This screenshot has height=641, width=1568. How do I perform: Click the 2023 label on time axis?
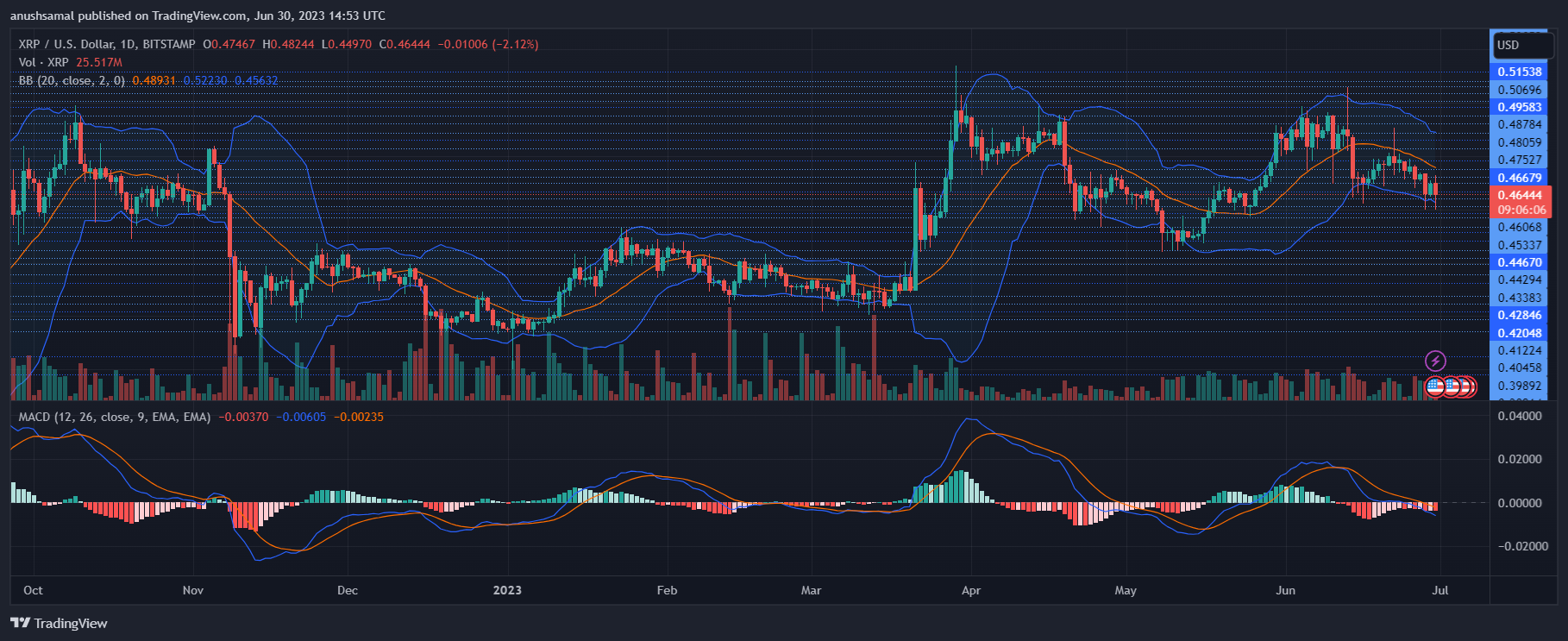(507, 590)
